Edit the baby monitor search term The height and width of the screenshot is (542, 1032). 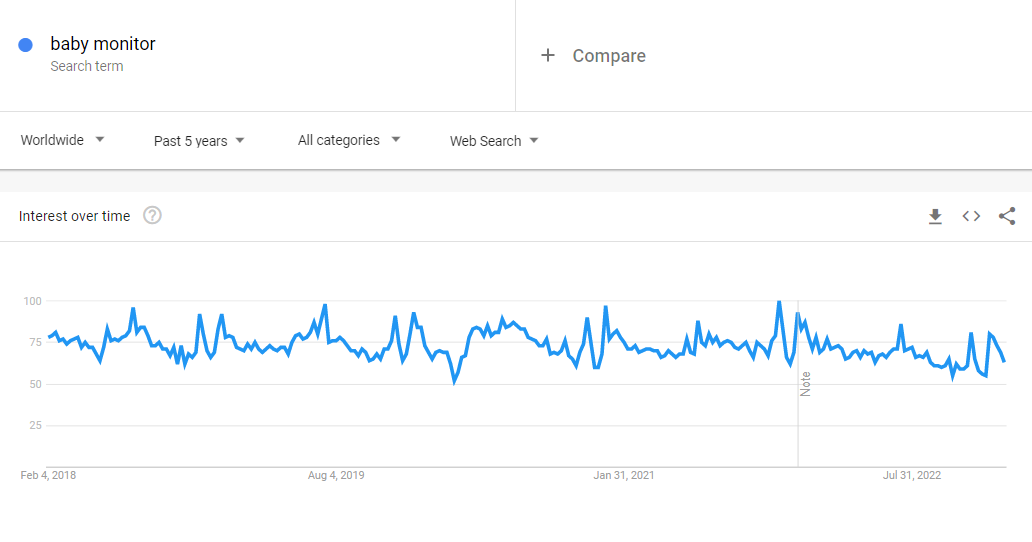coord(103,44)
